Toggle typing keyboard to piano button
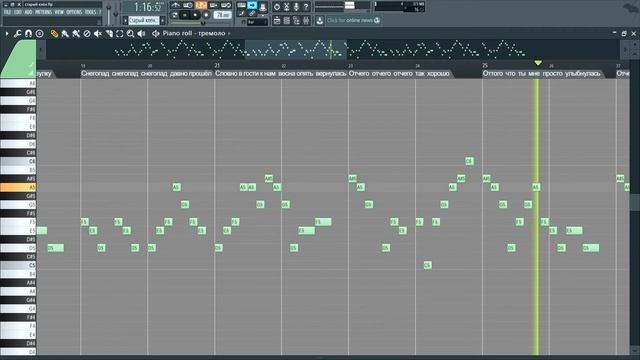The width and height of the screenshot is (640, 360). [x=241, y=5]
